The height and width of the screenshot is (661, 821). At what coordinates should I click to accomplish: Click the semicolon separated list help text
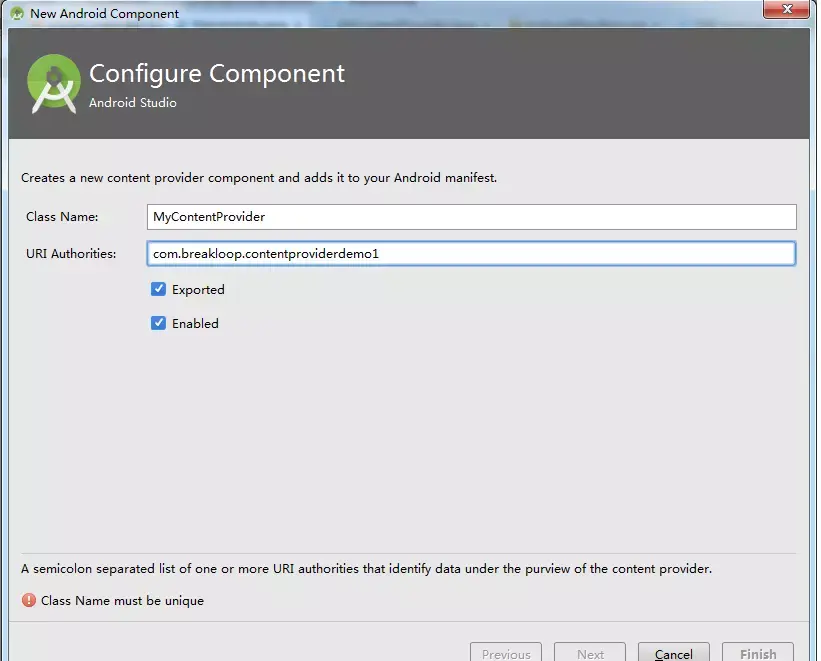[x=367, y=569]
